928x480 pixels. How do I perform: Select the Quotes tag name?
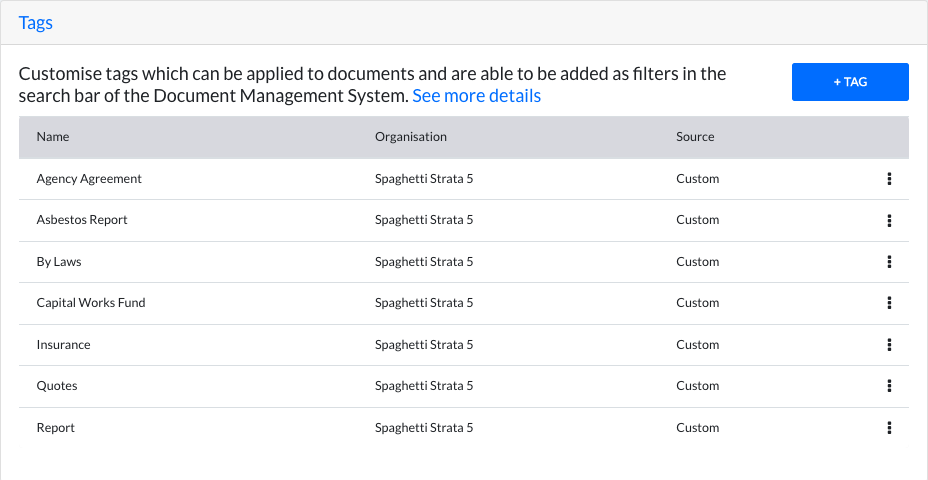click(x=57, y=386)
